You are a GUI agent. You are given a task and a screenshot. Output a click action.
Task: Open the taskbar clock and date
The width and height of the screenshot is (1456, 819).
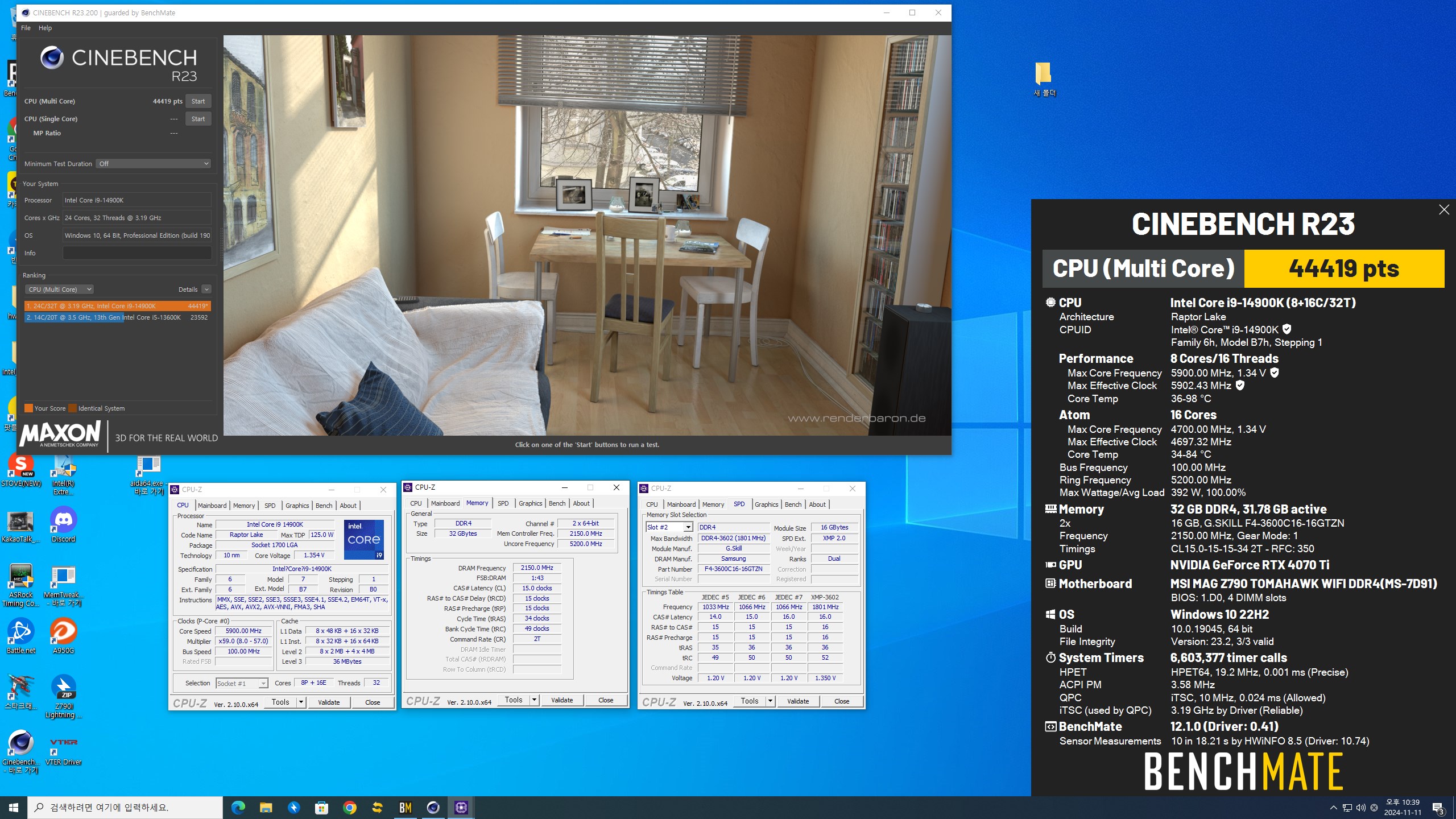coord(1402,808)
